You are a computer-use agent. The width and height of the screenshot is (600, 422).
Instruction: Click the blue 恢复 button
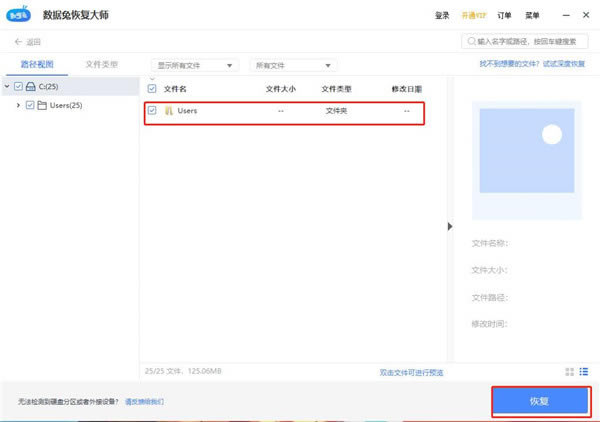pos(540,401)
